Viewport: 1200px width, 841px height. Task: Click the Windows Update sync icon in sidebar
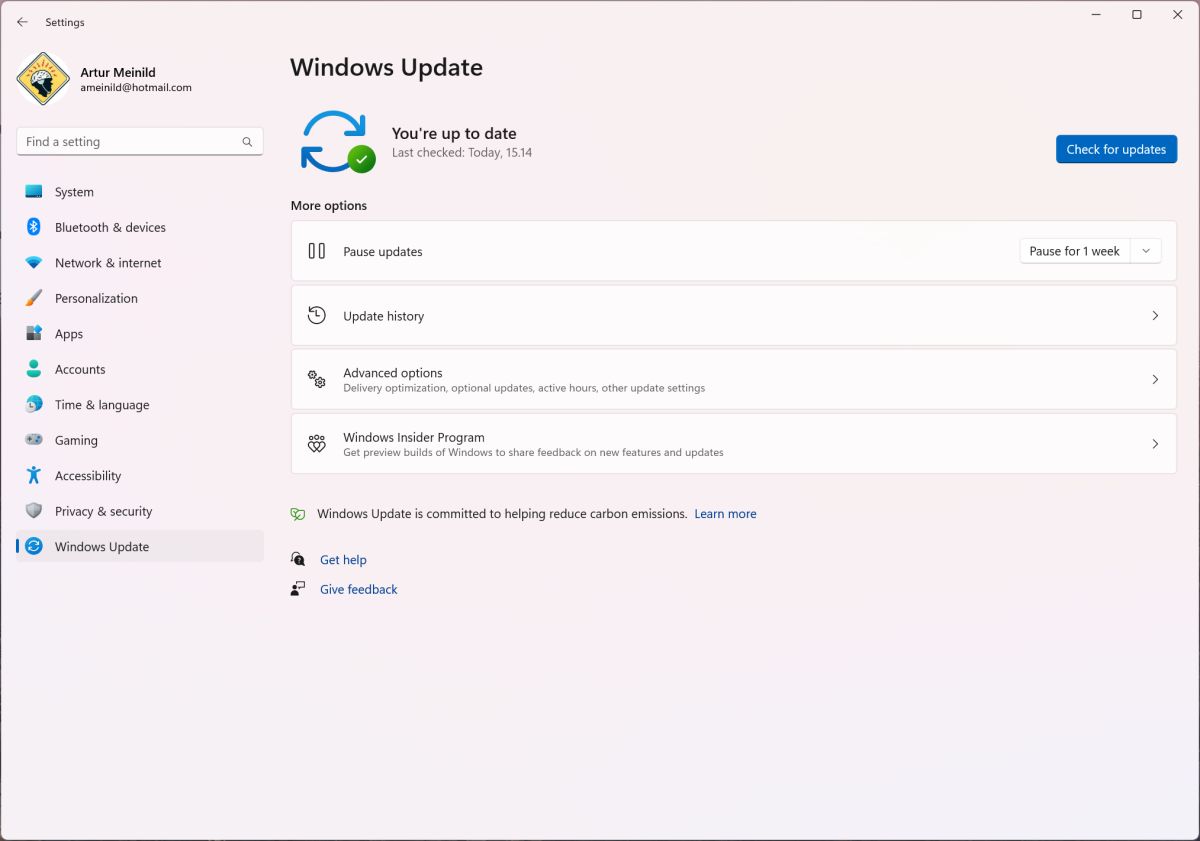[34, 546]
